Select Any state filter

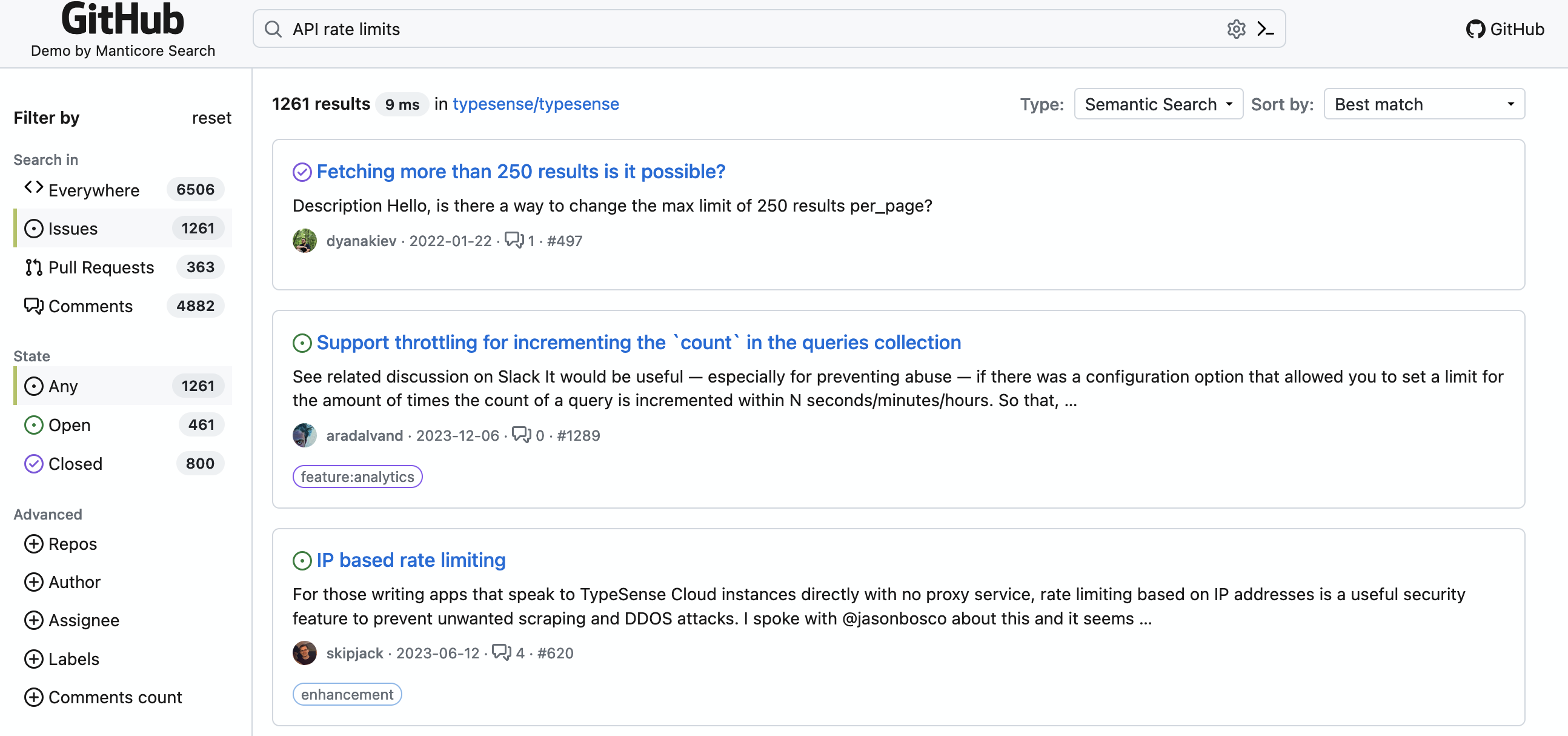tap(123, 386)
